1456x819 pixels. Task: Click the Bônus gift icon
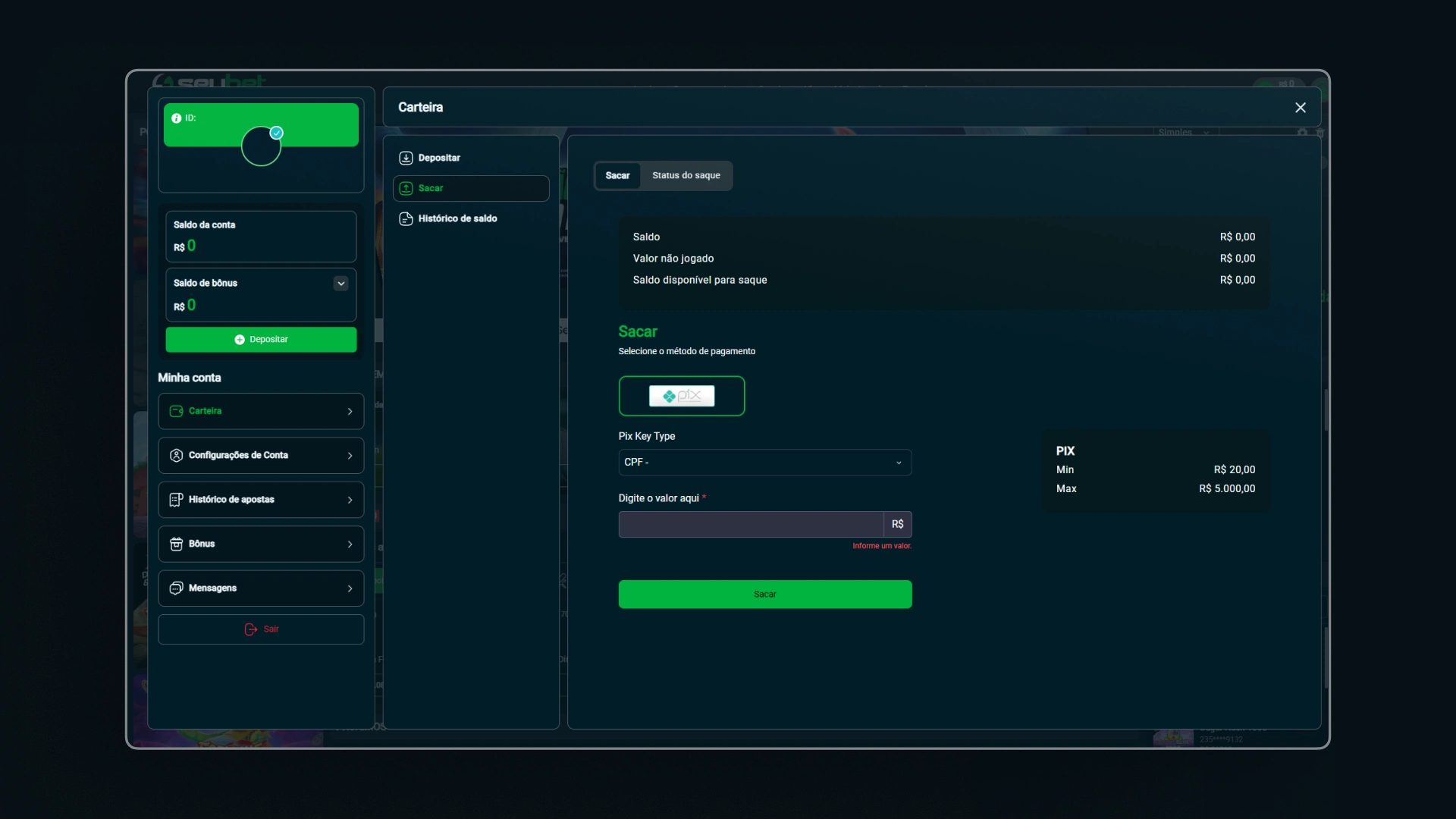pos(176,544)
